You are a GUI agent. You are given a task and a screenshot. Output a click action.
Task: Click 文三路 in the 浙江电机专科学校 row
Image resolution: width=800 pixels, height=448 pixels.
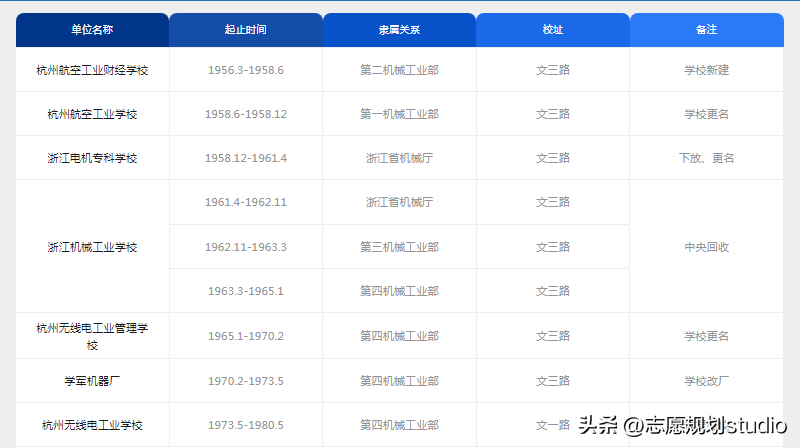553,158
